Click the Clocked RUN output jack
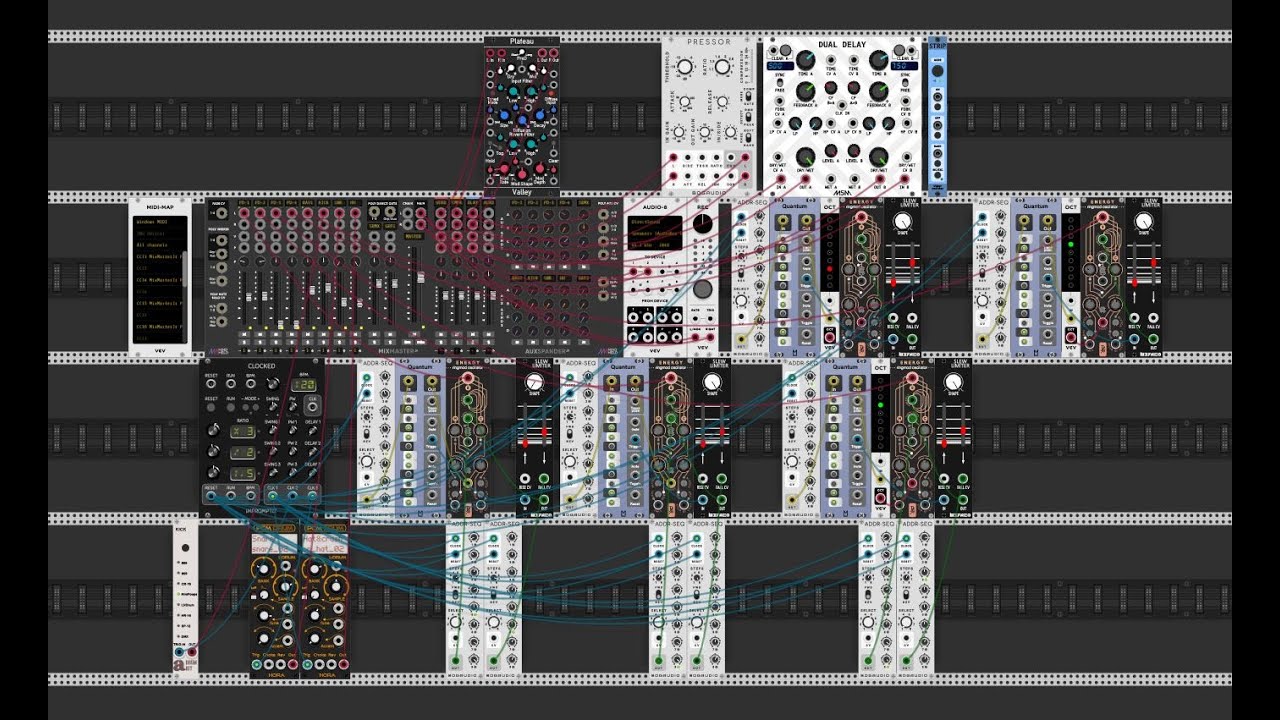Viewport: 1280px width, 720px height. click(x=231, y=496)
